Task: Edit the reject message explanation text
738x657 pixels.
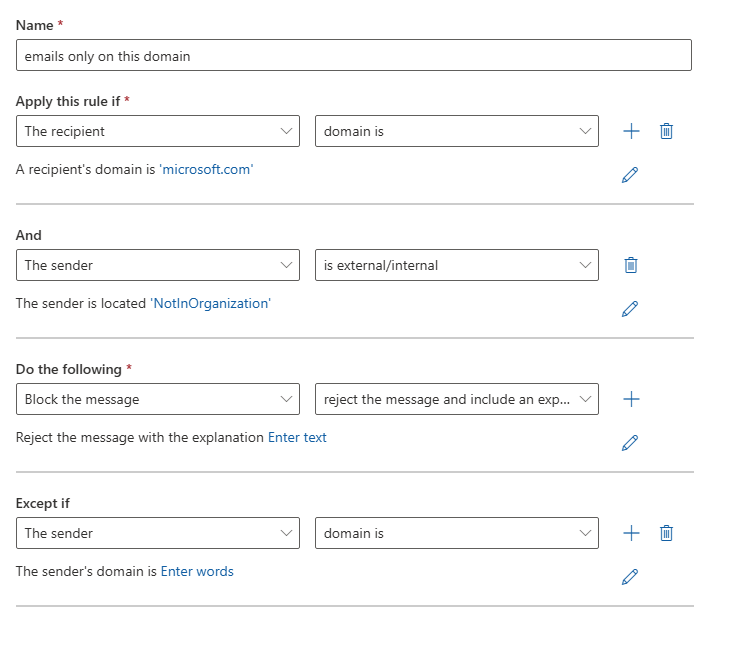Action: 630,443
